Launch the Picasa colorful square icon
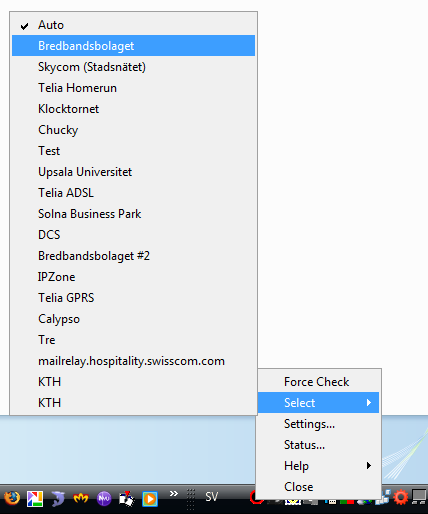 (x=35, y=499)
